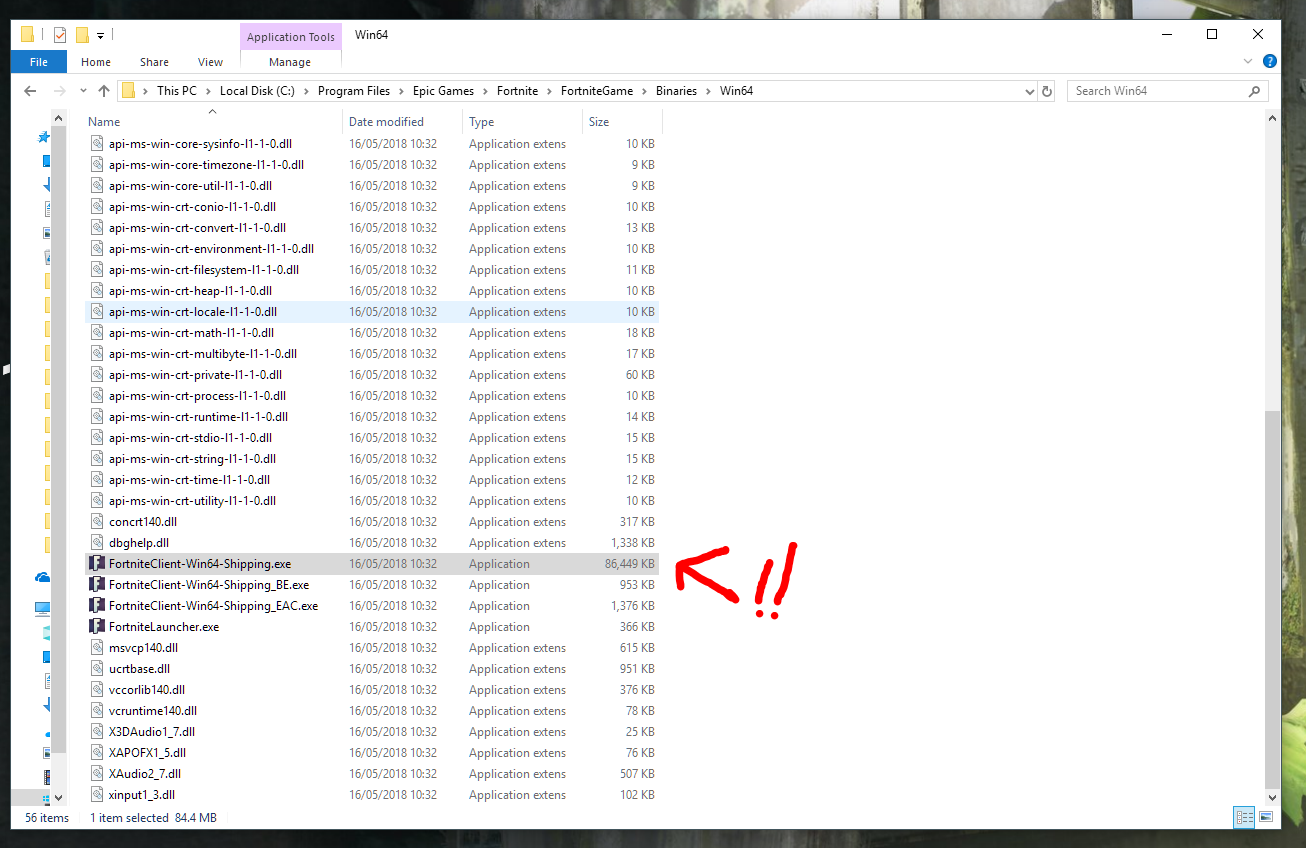Click the refresh button in the address bar
The image size is (1306, 848).
pyautogui.click(x=1047, y=90)
